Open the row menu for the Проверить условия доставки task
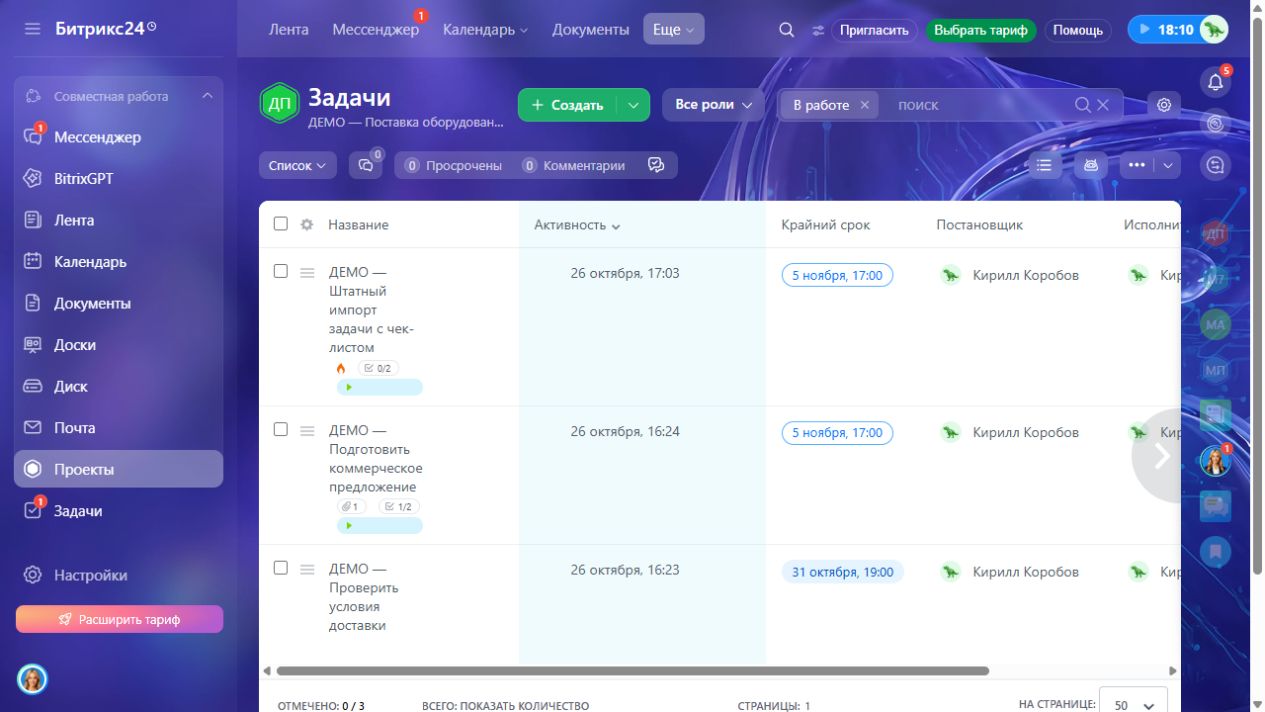Image resolution: width=1265 pixels, height=712 pixels. tap(307, 568)
